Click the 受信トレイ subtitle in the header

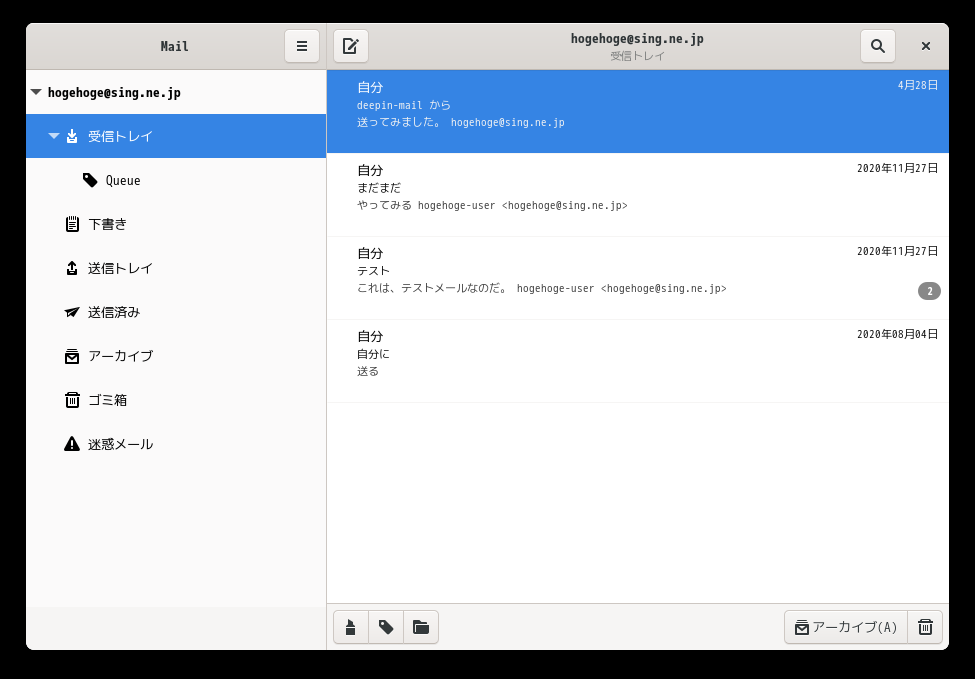[637, 56]
